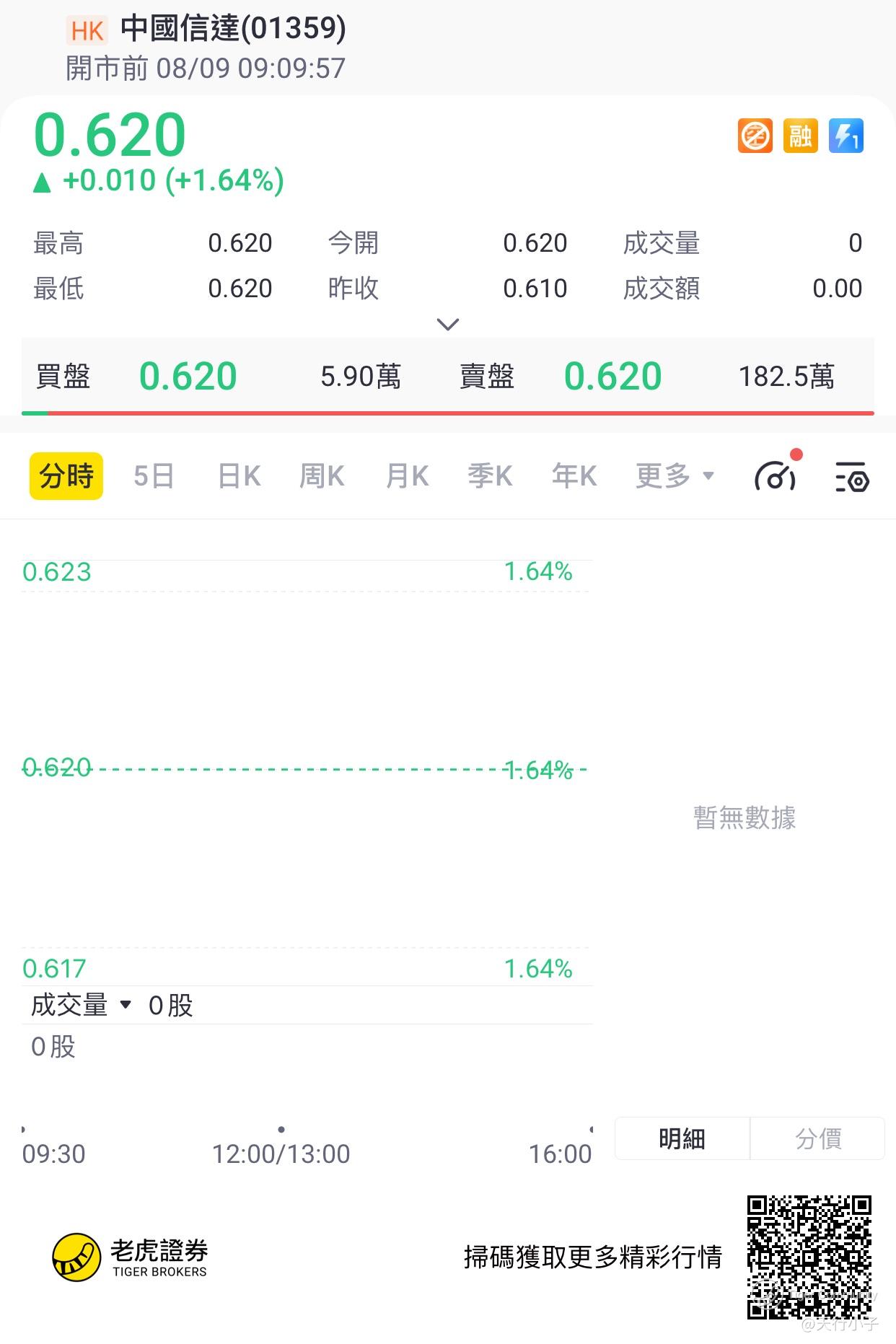This screenshot has height=1344, width=896.
Task: Switch to the 5日 chart tab
Action: click(154, 476)
